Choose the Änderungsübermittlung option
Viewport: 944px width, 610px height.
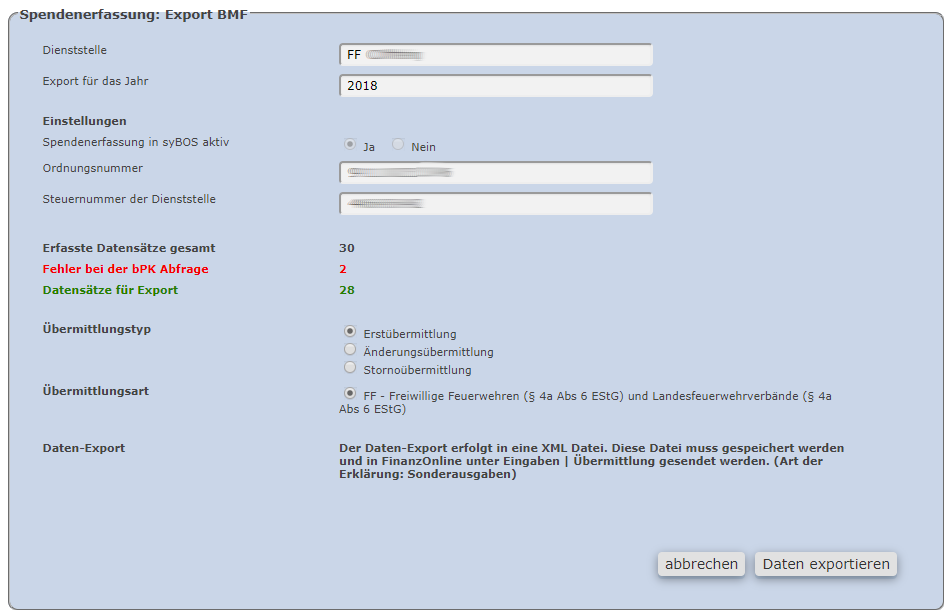click(x=350, y=350)
